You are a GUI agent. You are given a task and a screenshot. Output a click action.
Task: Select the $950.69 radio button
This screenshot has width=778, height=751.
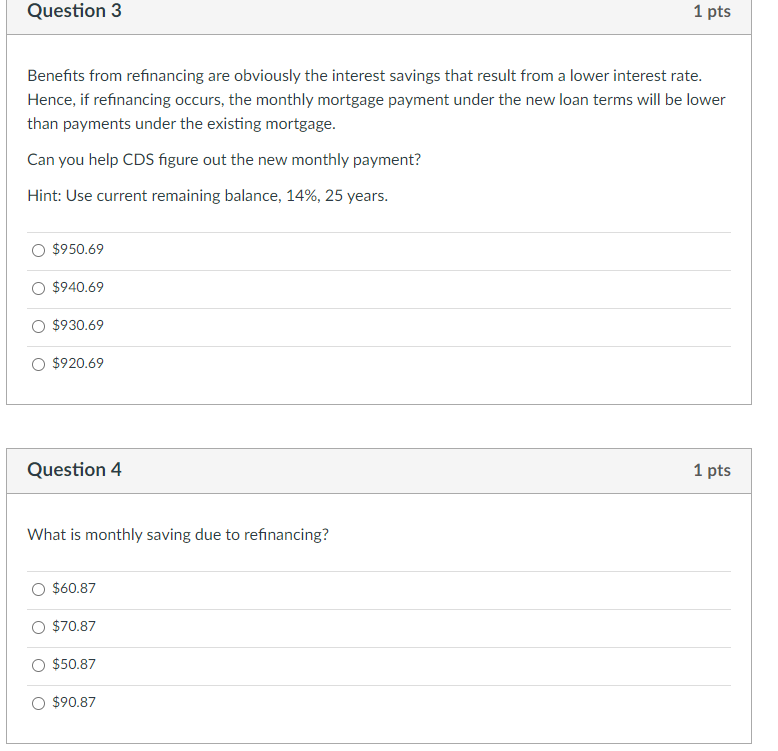pos(38,250)
